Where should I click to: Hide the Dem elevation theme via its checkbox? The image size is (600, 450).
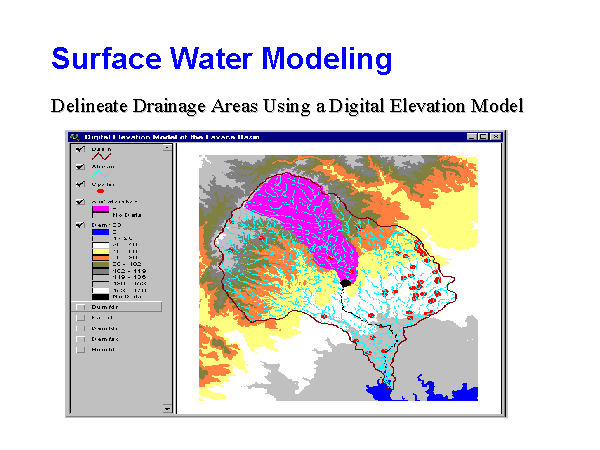78,224
